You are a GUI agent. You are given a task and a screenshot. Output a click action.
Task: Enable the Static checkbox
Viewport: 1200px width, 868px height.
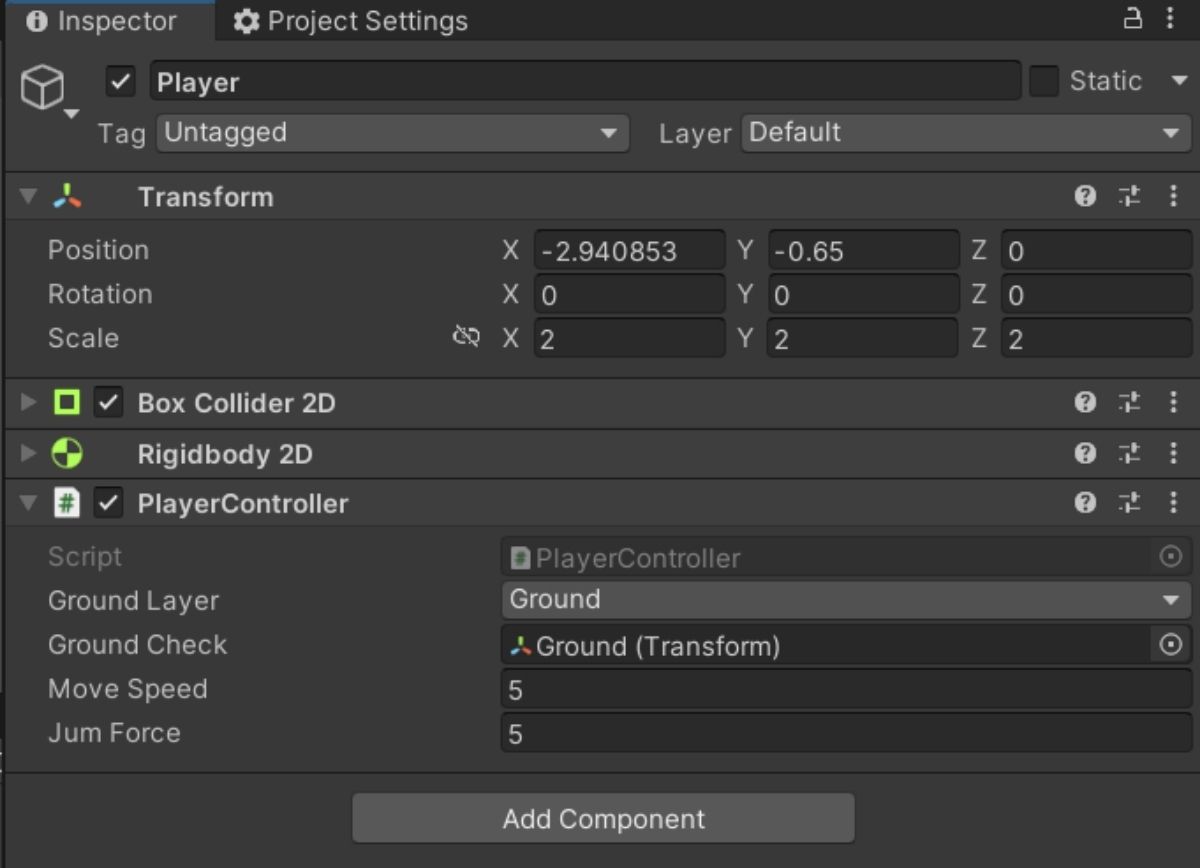pyautogui.click(x=1044, y=82)
